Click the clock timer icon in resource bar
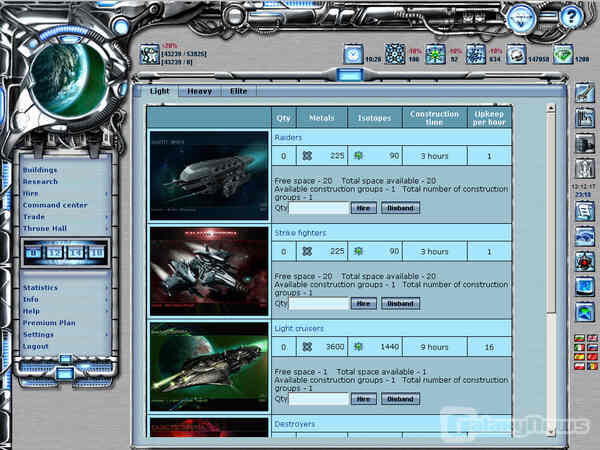This screenshot has height=450, width=600. tap(353, 54)
